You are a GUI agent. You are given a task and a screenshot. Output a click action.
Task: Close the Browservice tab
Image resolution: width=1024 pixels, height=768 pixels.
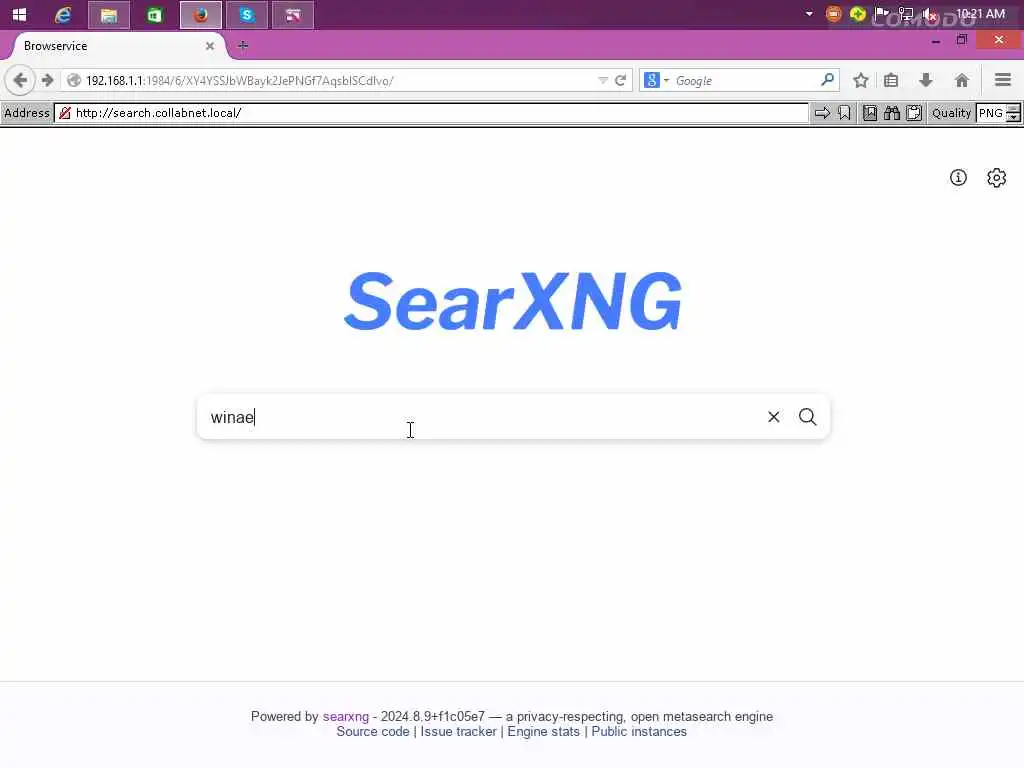(x=210, y=46)
